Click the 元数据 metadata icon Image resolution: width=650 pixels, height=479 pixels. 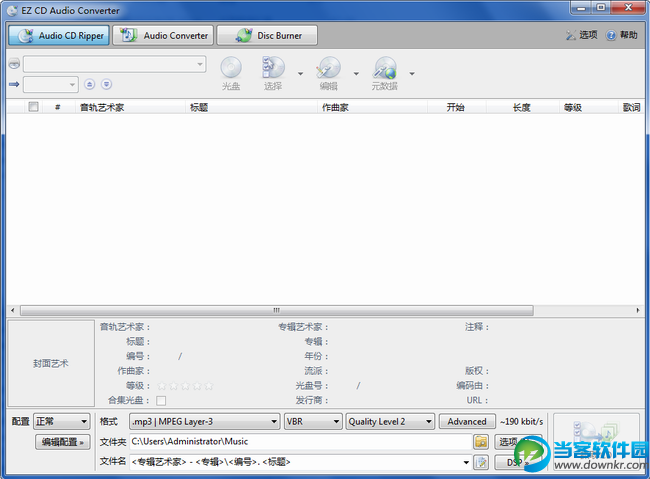coord(385,73)
